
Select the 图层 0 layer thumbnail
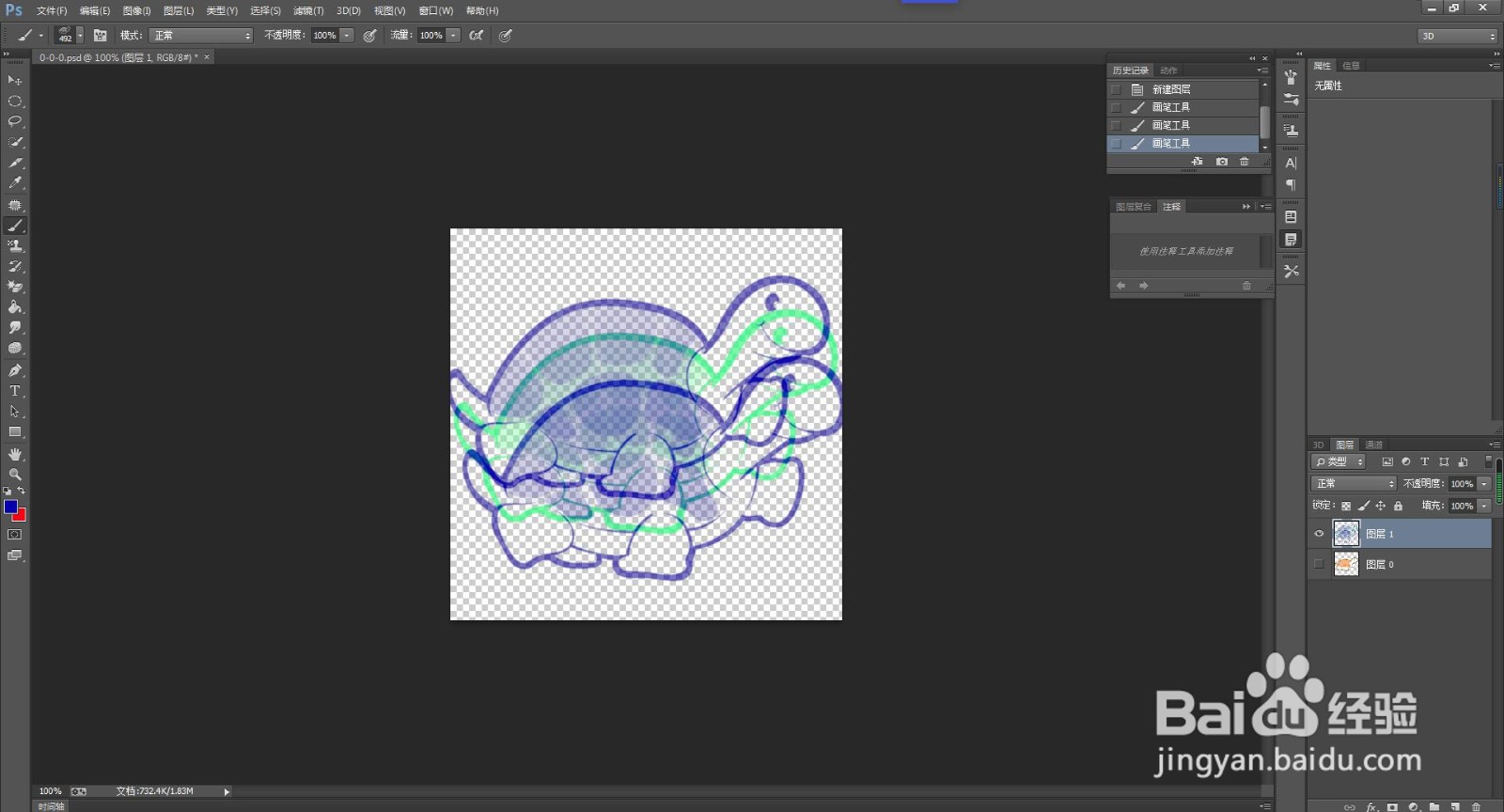pyautogui.click(x=1346, y=564)
